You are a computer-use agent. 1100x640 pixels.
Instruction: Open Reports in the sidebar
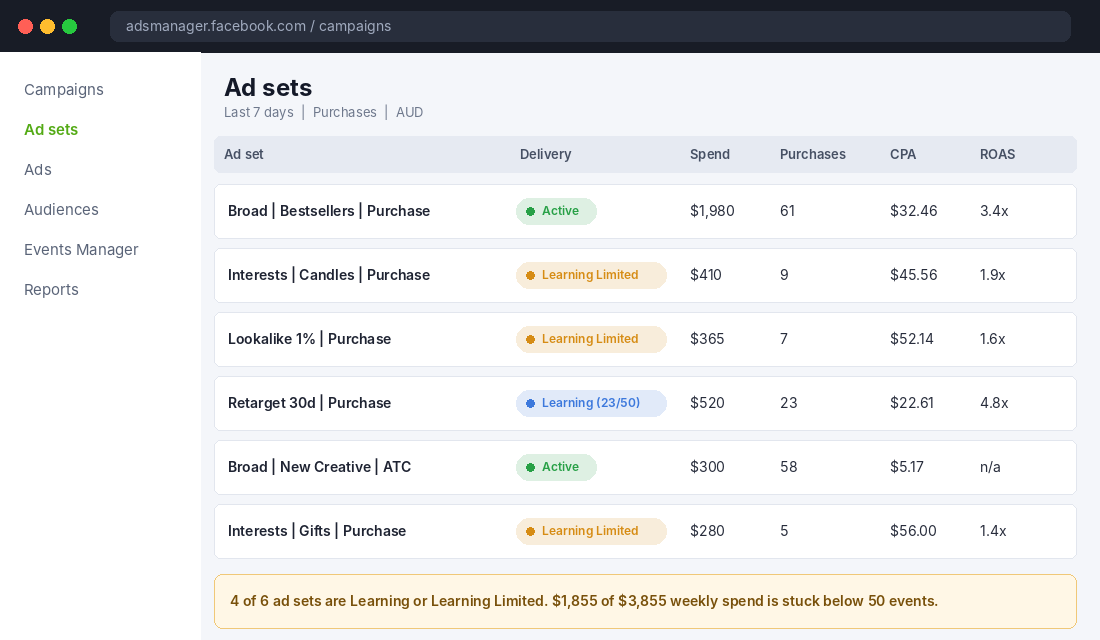(51, 290)
